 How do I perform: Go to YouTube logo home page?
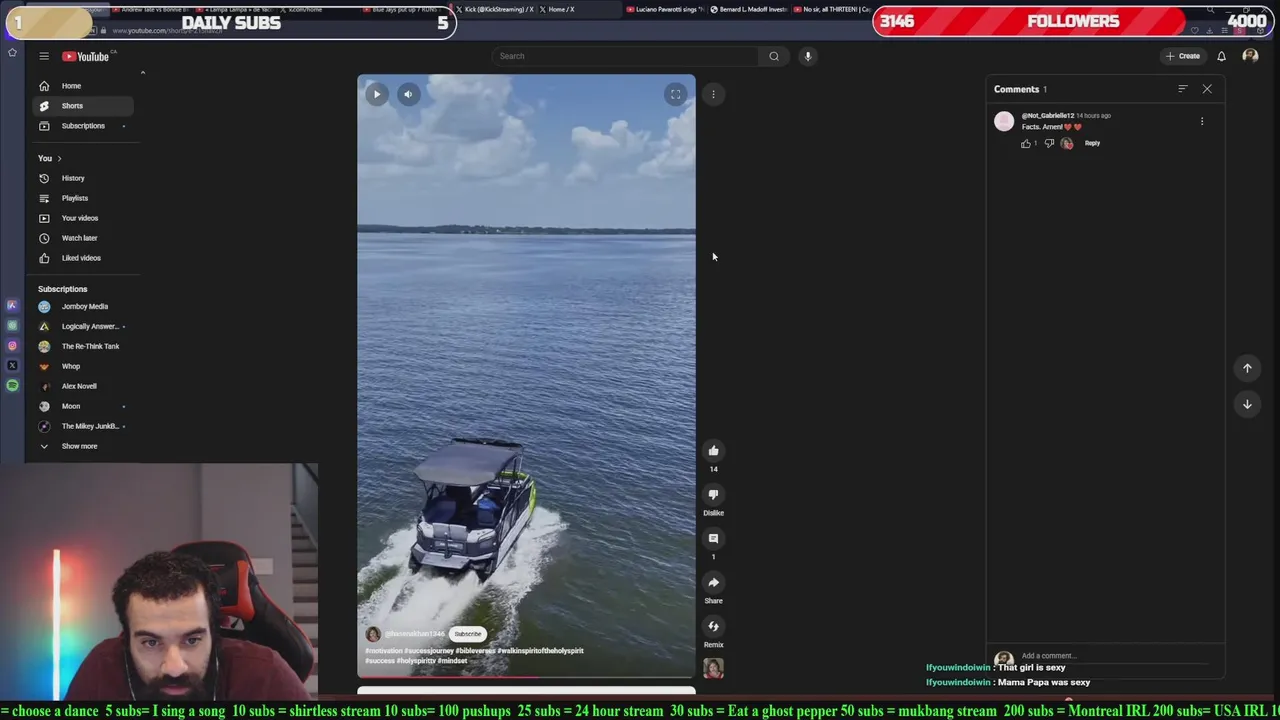86,56
